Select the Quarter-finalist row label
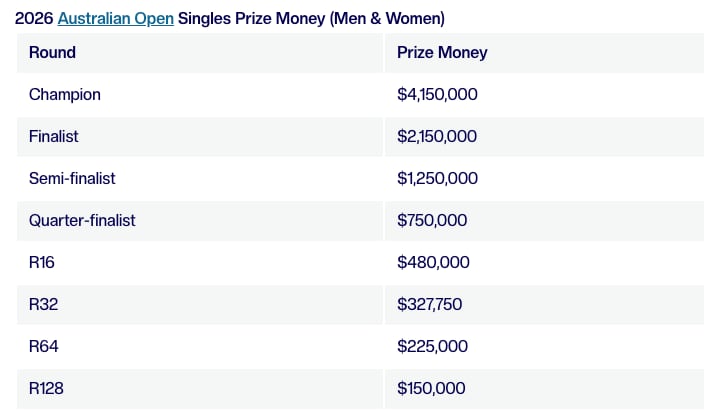 click(x=82, y=220)
